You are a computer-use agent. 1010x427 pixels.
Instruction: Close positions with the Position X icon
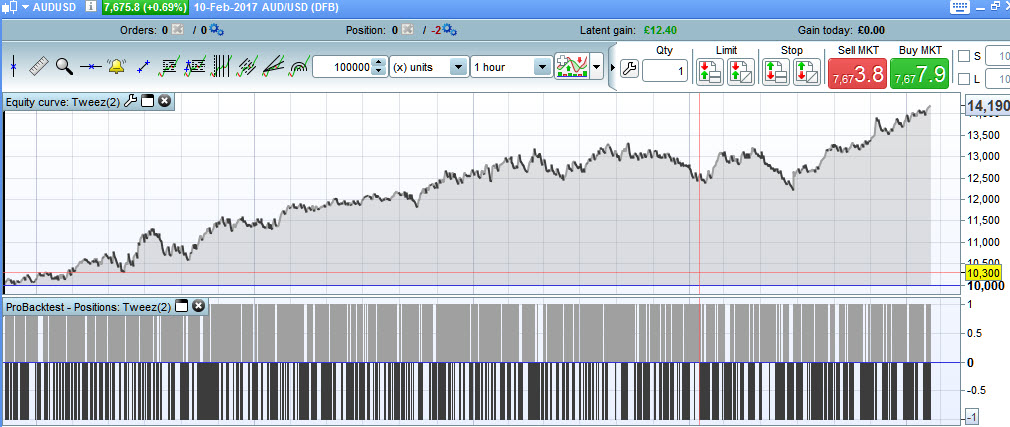[x=408, y=30]
